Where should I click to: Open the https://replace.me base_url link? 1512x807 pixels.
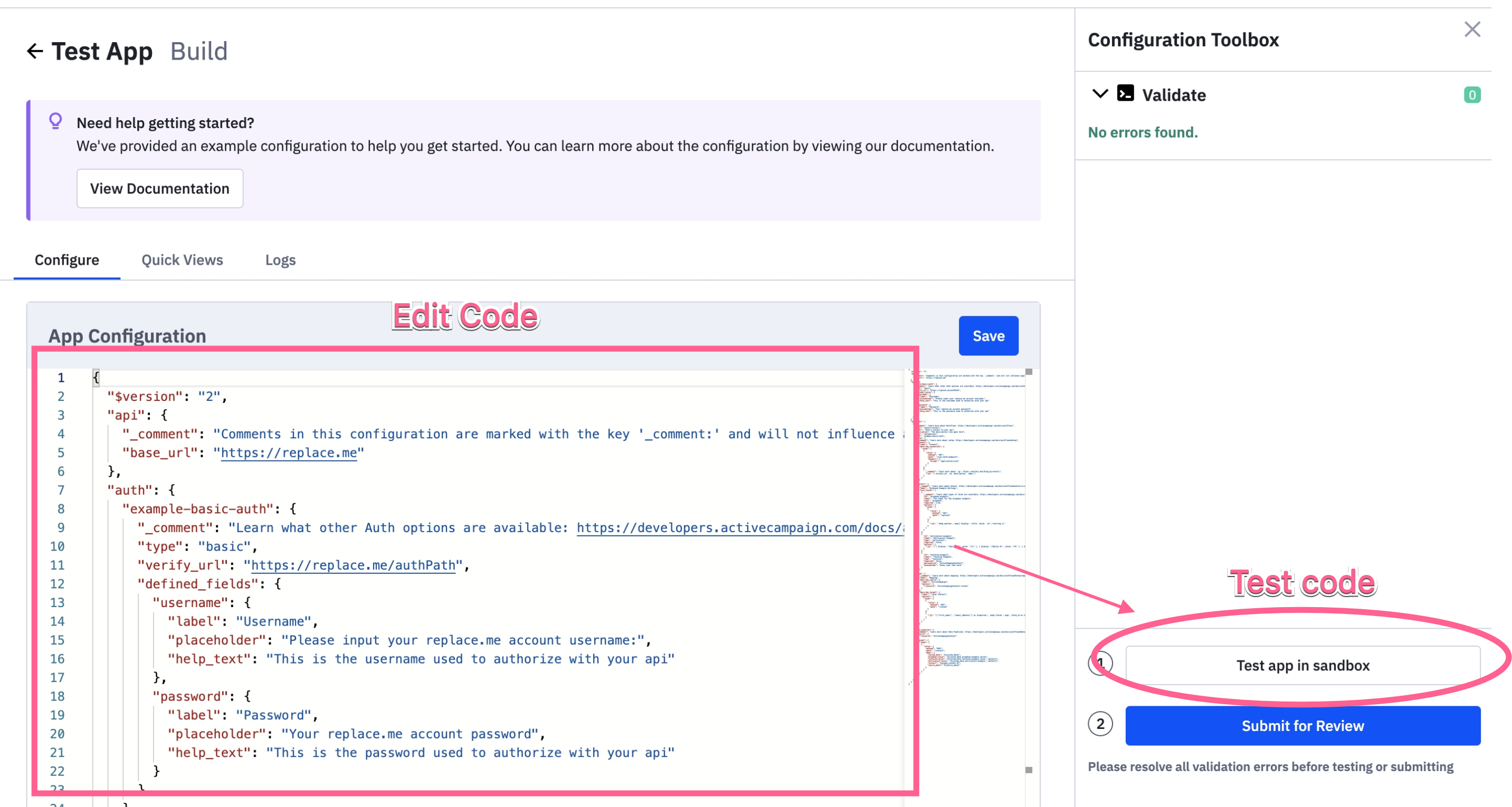tap(289, 453)
